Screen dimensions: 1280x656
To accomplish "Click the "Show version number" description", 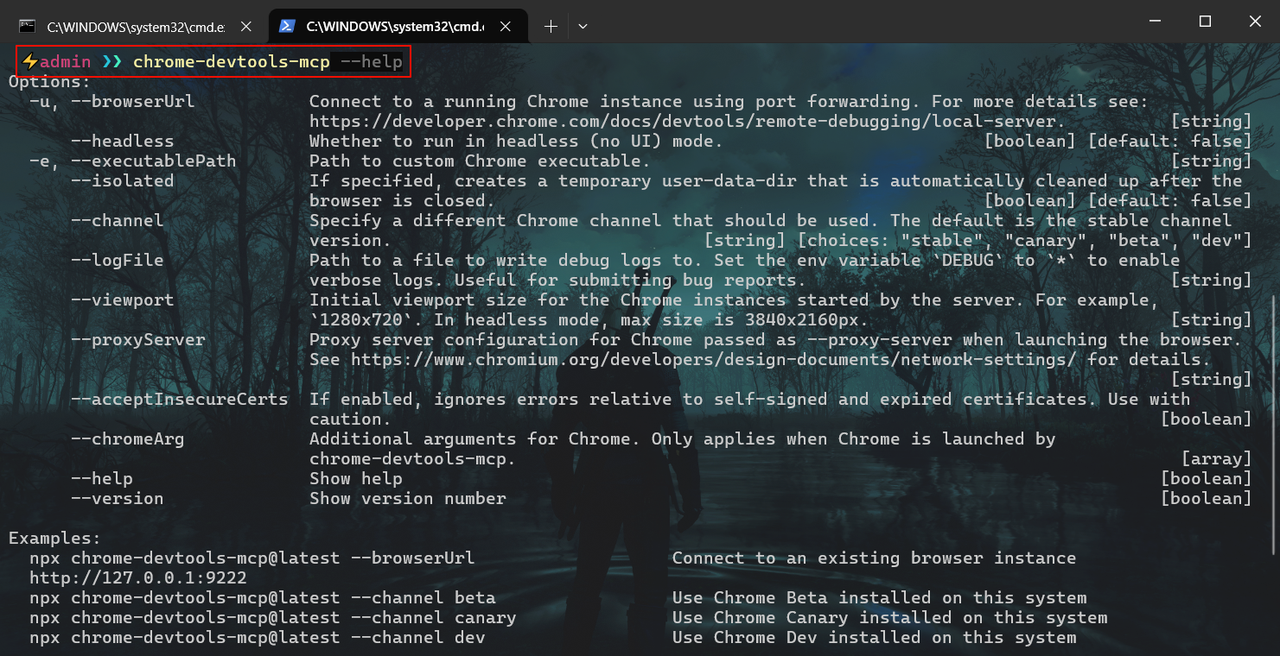I will pyautogui.click(x=408, y=498).
